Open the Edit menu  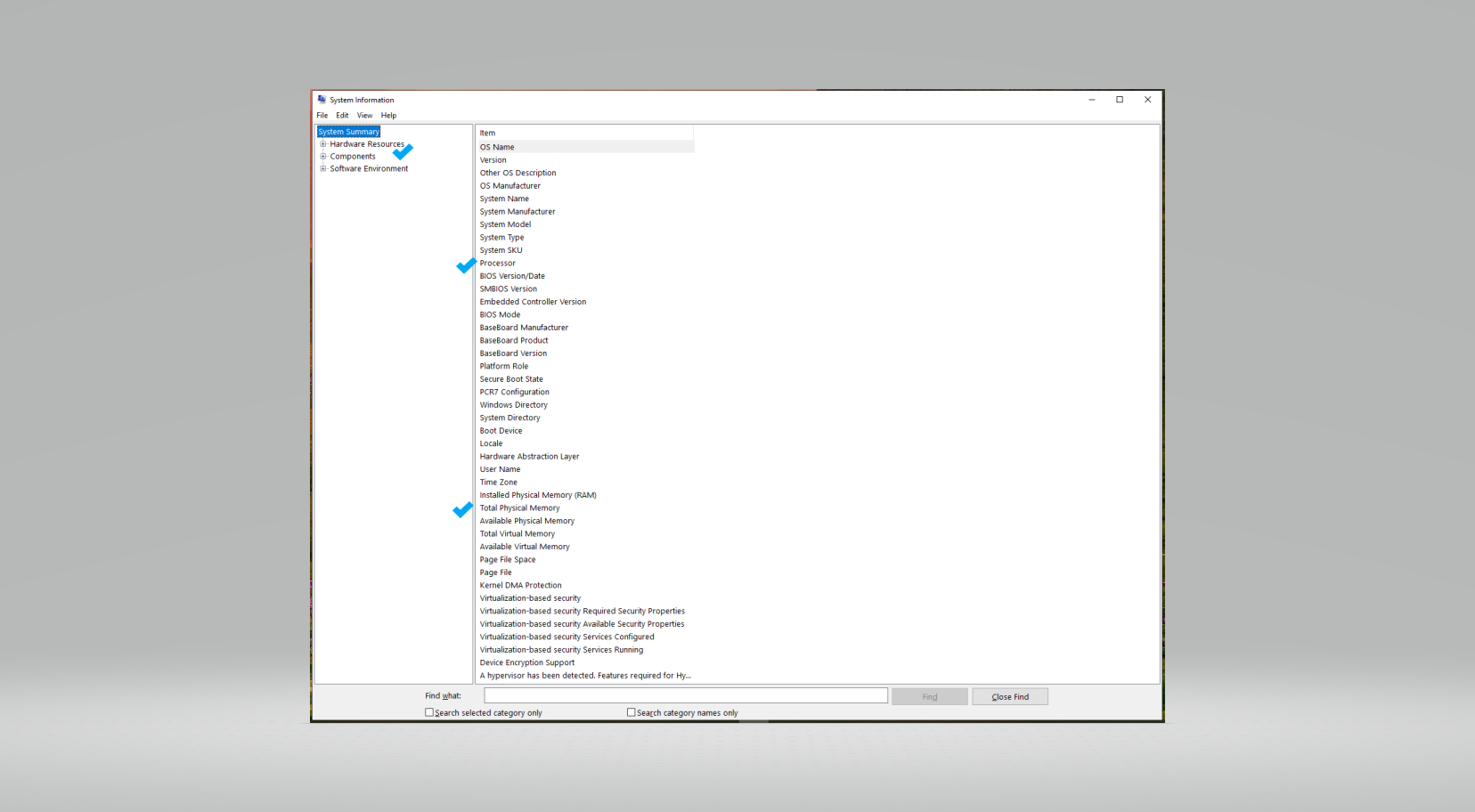(x=342, y=116)
